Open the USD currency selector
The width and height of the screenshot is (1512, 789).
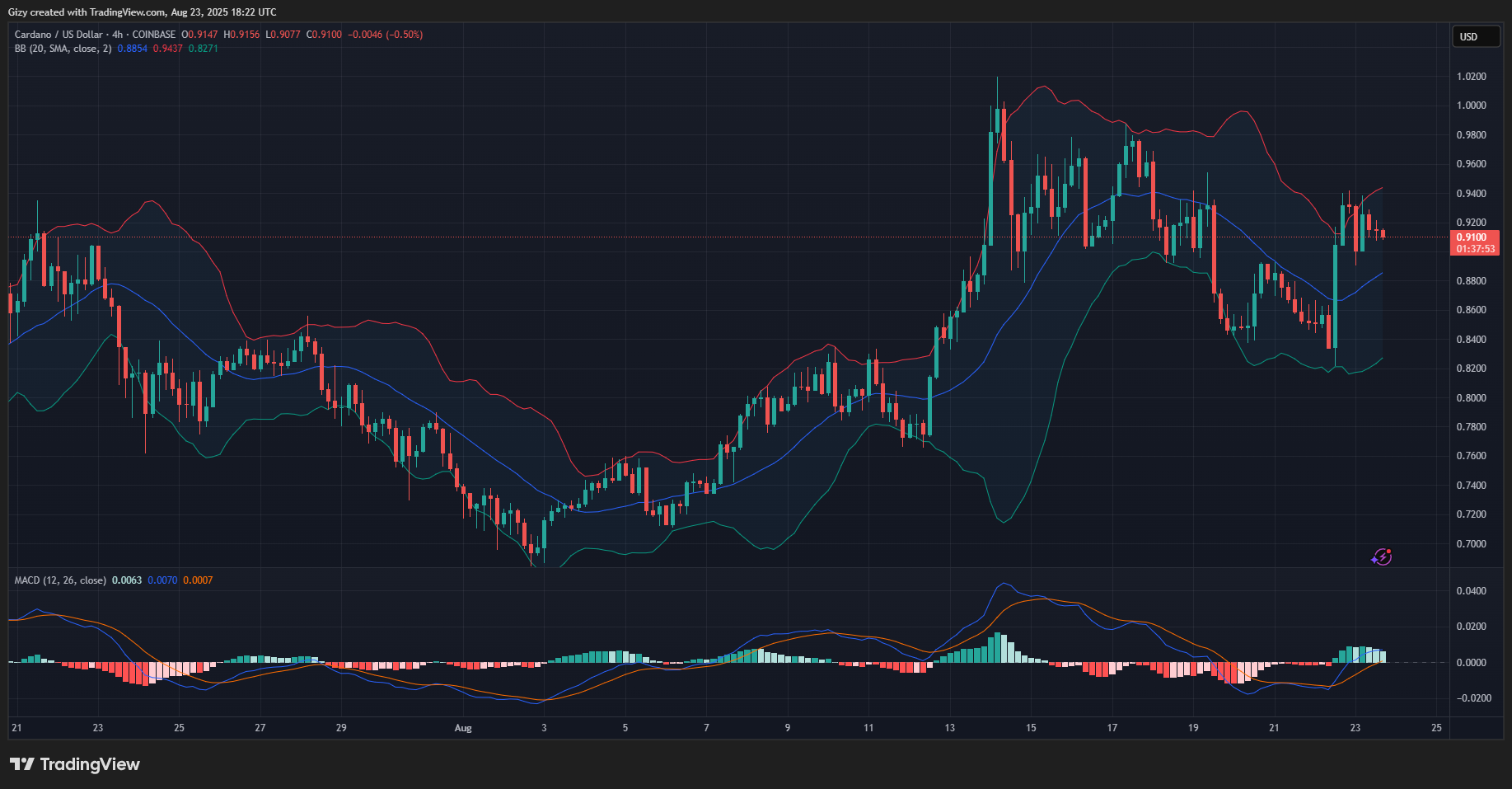(x=1474, y=37)
